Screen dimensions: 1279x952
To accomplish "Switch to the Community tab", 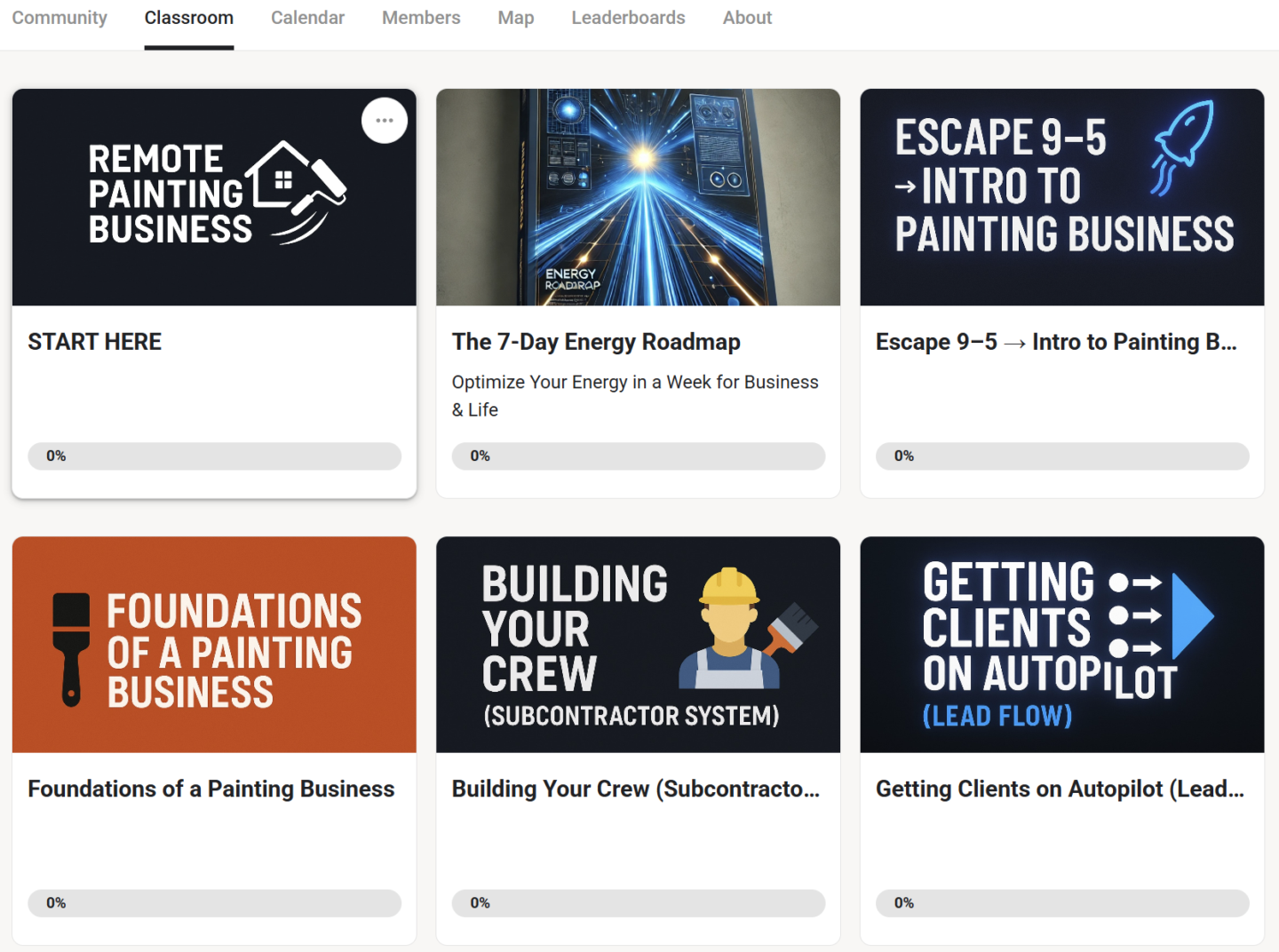I will pyautogui.click(x=60, y=18).
